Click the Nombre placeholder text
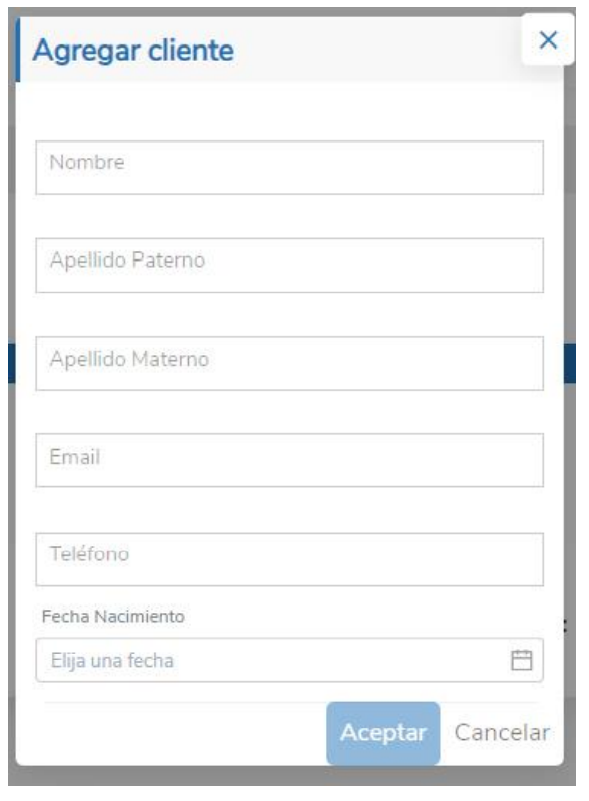Image resolution: width=589 pixels, height=801 pixels. (x=87, y=162)
